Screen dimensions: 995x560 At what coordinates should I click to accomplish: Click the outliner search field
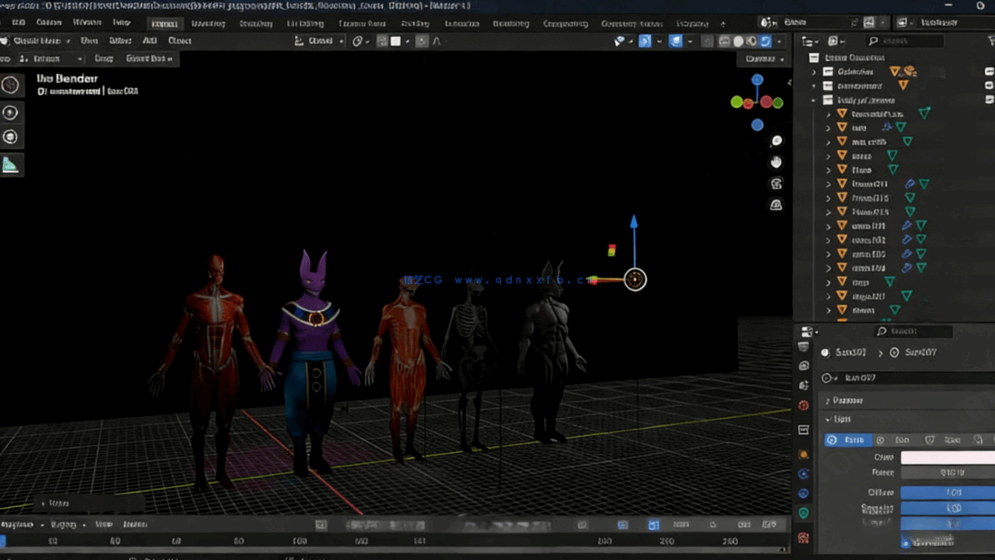905,41
